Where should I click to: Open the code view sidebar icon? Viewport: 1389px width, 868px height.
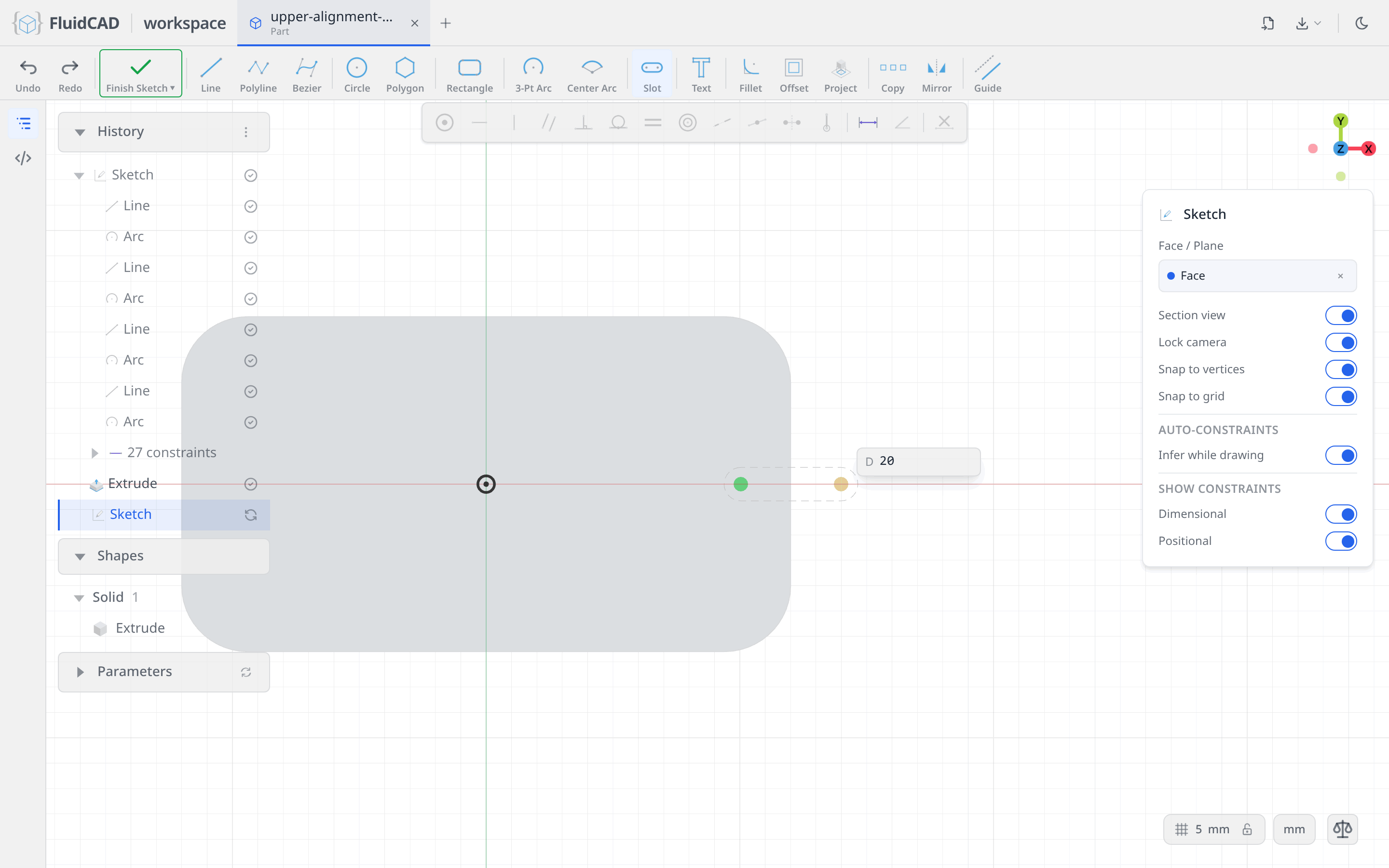[x=24, y=158]
